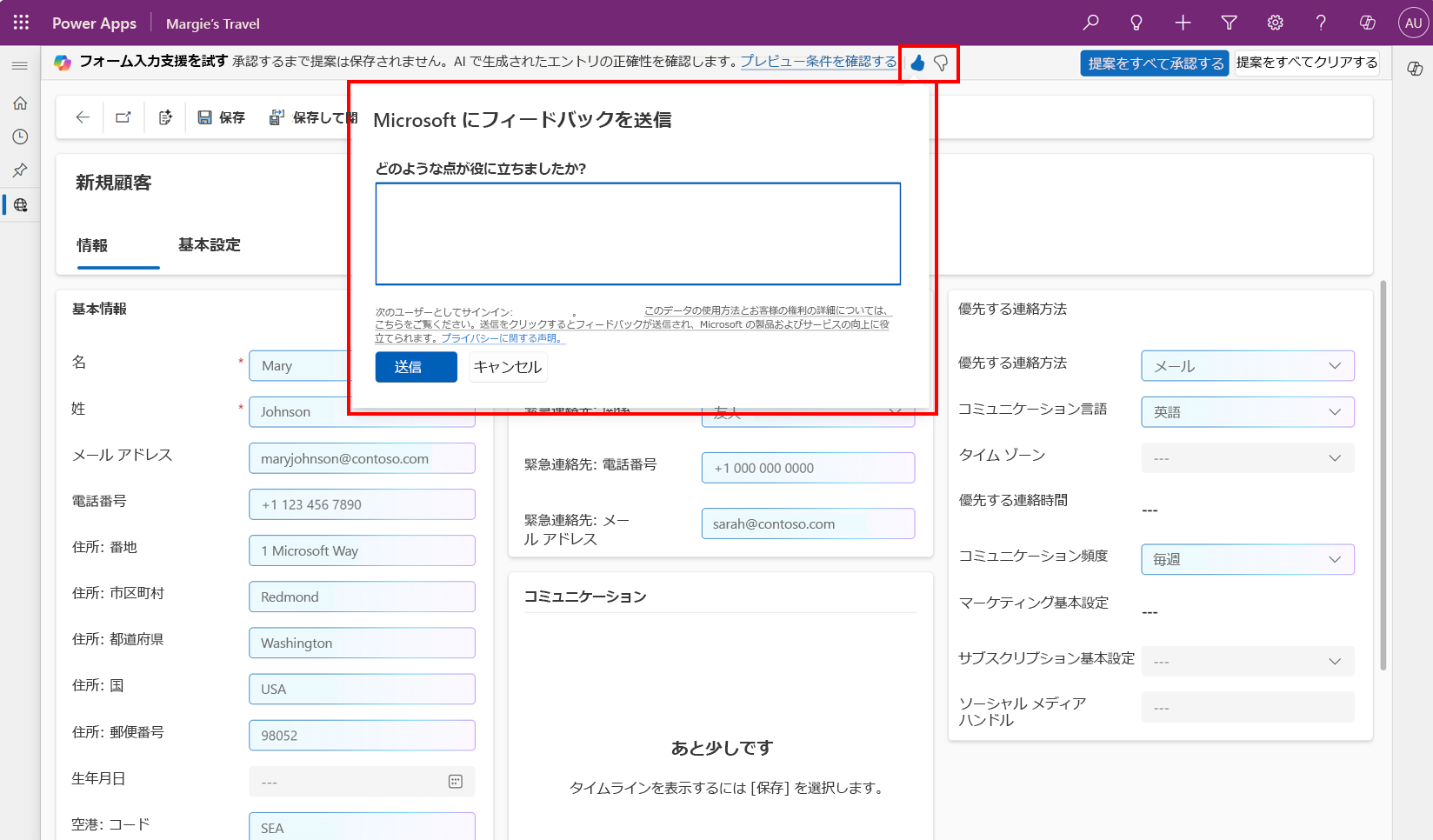Click the vertical scrollbar on right

click(1383, 475)
